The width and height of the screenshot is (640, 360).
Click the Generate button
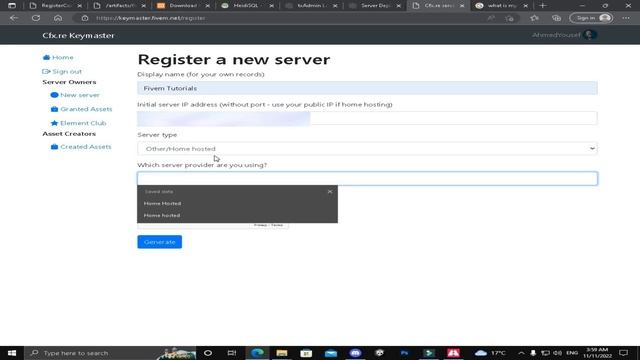point(160,242)
